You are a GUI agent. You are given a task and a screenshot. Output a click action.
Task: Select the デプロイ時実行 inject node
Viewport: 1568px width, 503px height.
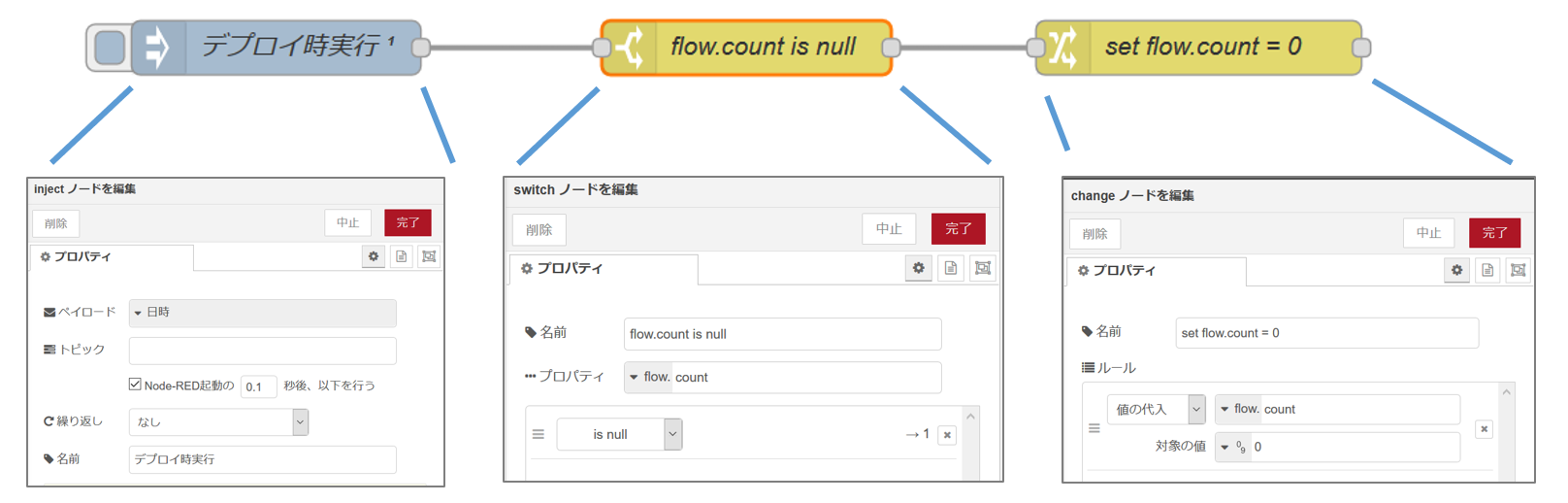[x=277, y=47]
